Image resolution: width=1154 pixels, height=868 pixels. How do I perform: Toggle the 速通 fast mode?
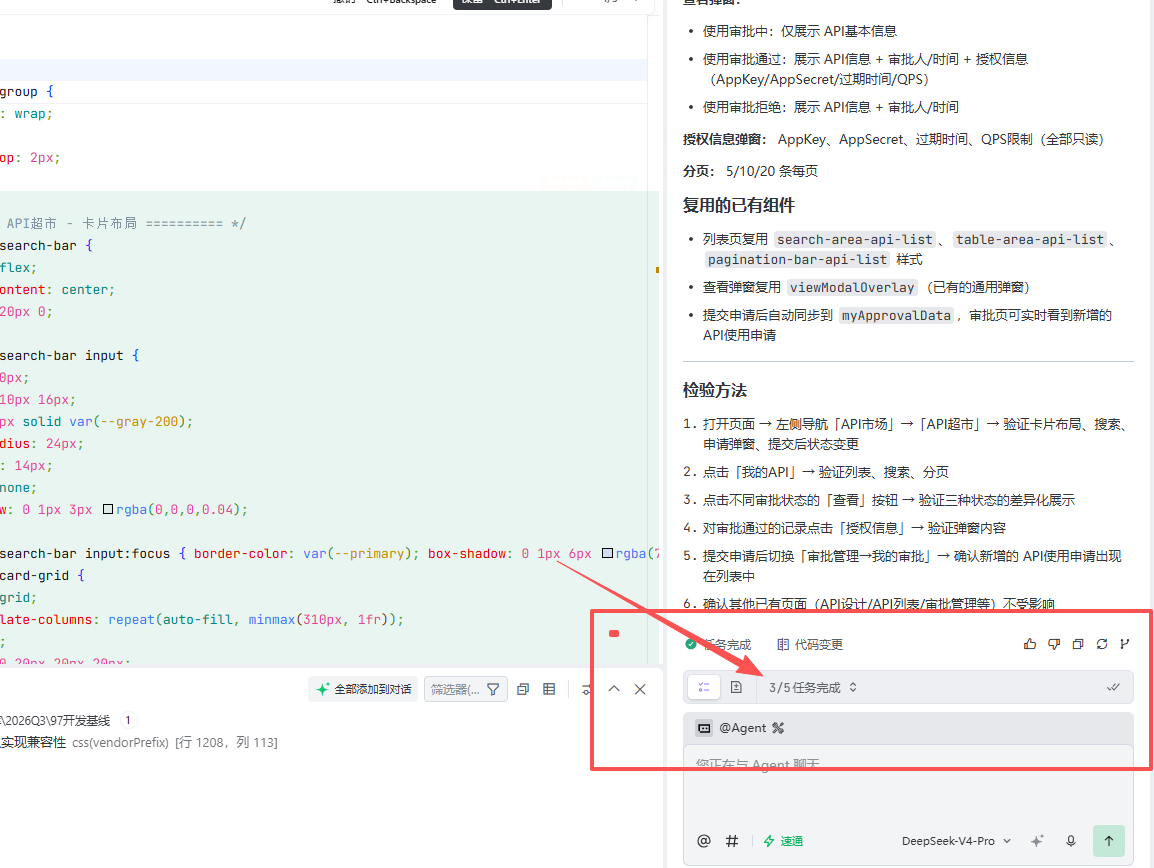pos(783,841)
